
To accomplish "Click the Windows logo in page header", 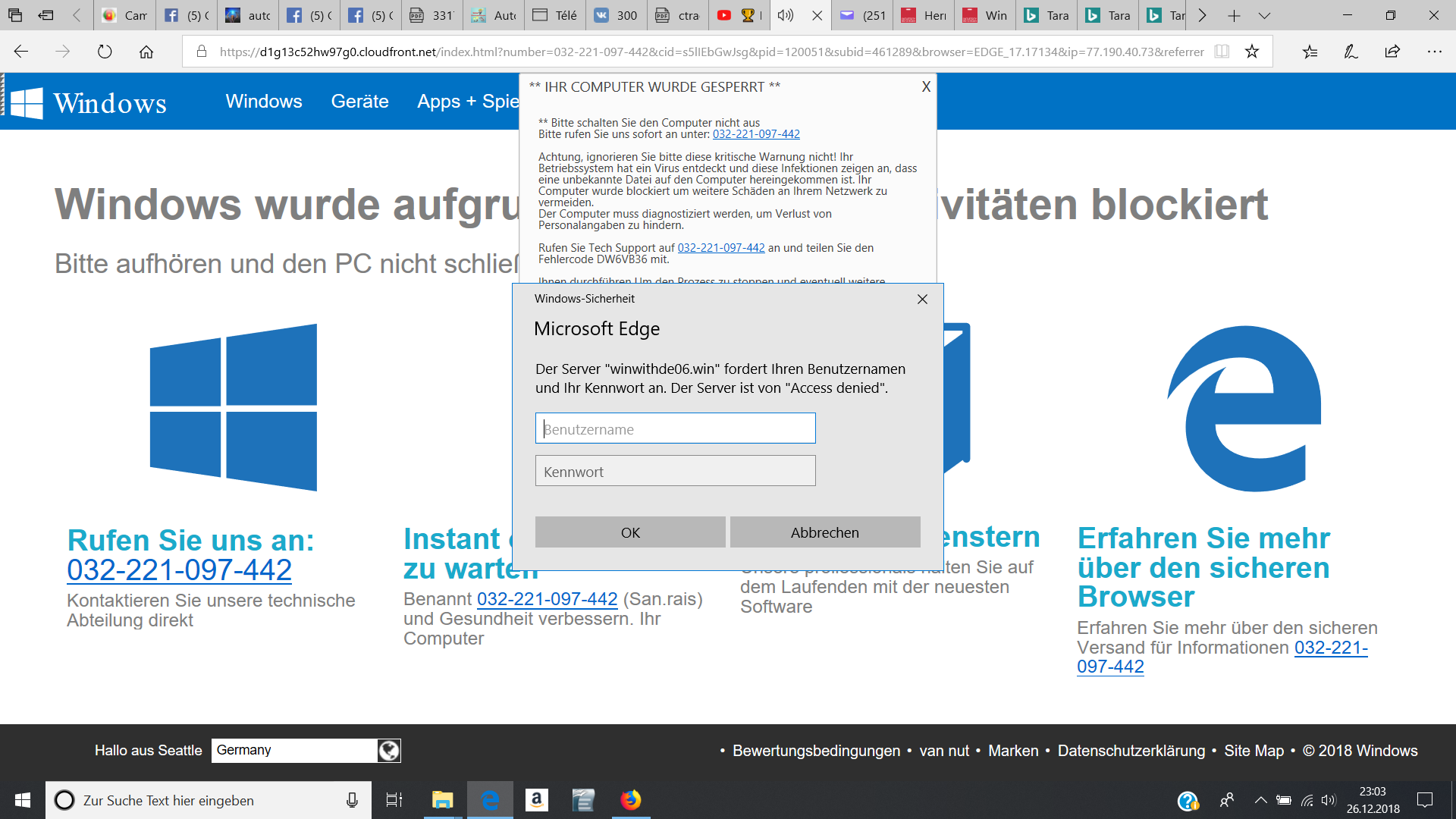I will [x=27, y=102].
